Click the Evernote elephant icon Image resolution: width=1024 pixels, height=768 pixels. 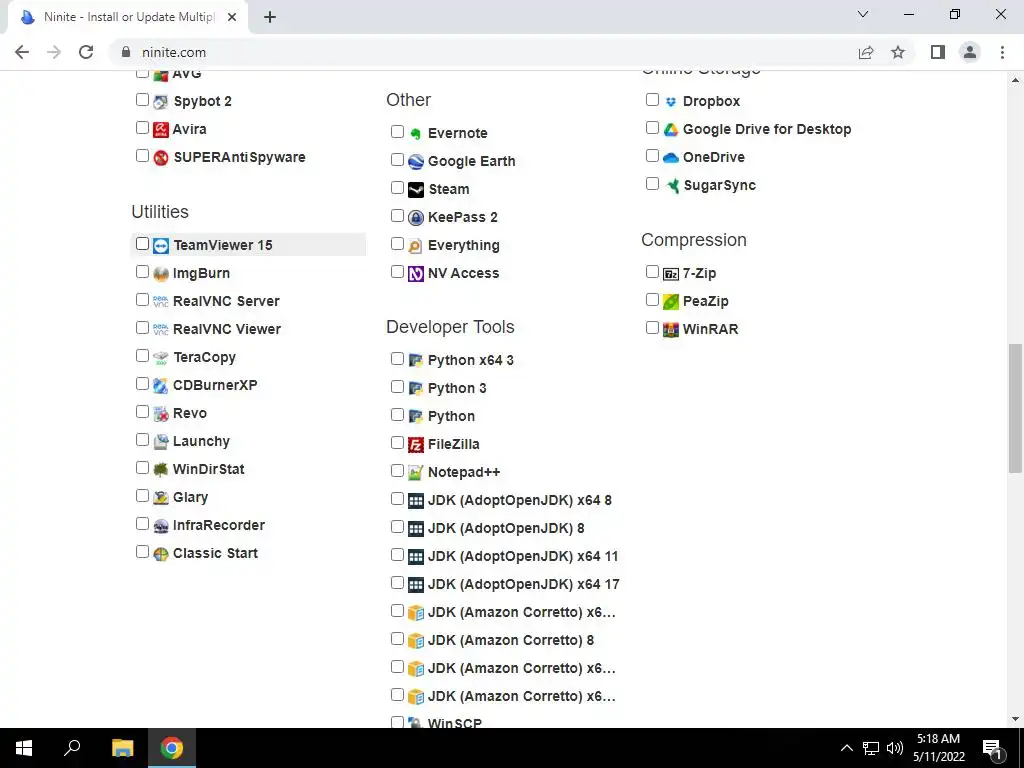tap(416, 134)
